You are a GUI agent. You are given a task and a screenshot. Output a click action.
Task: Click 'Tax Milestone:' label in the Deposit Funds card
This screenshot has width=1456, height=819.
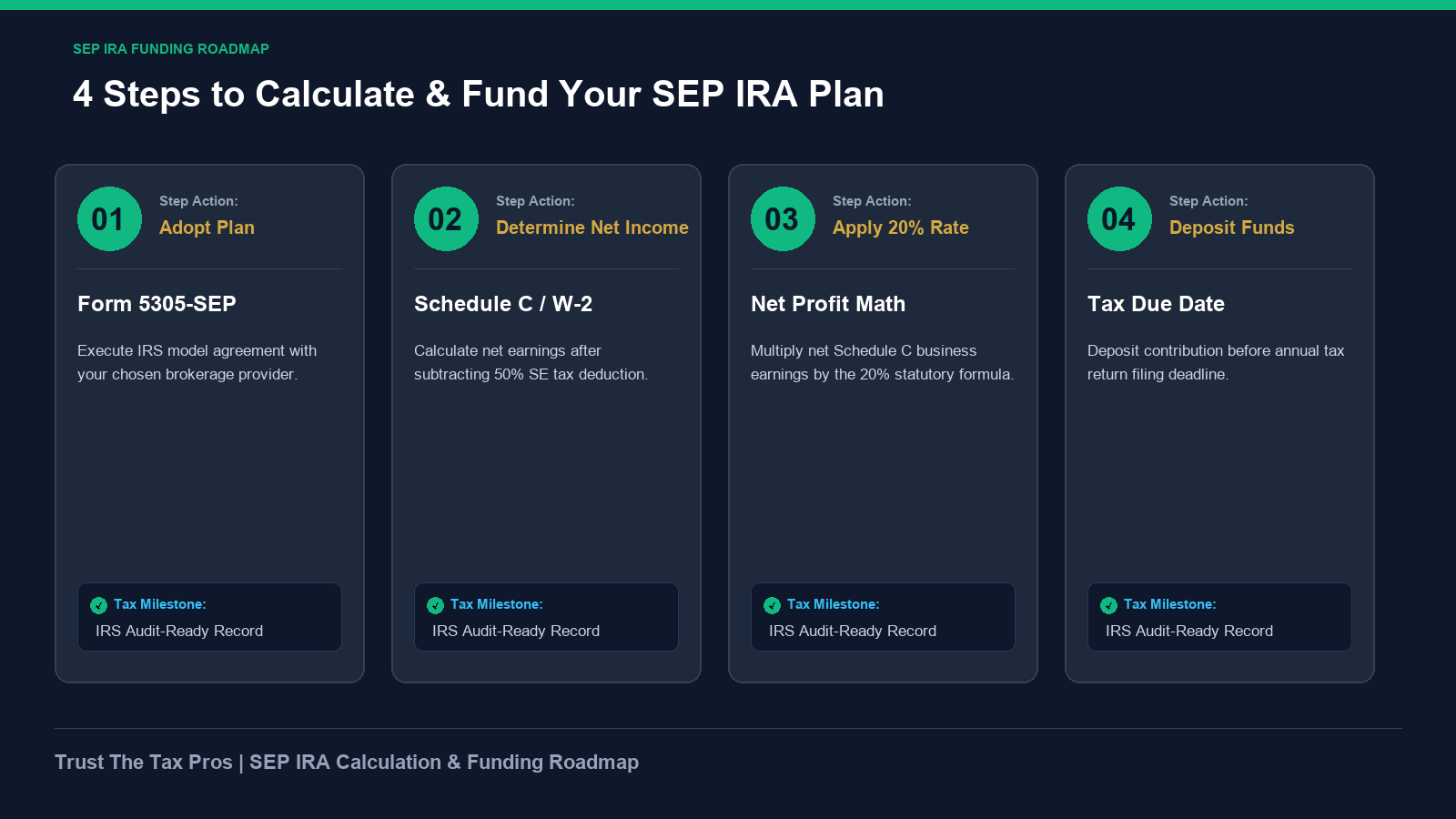(x=1170, y=604)
